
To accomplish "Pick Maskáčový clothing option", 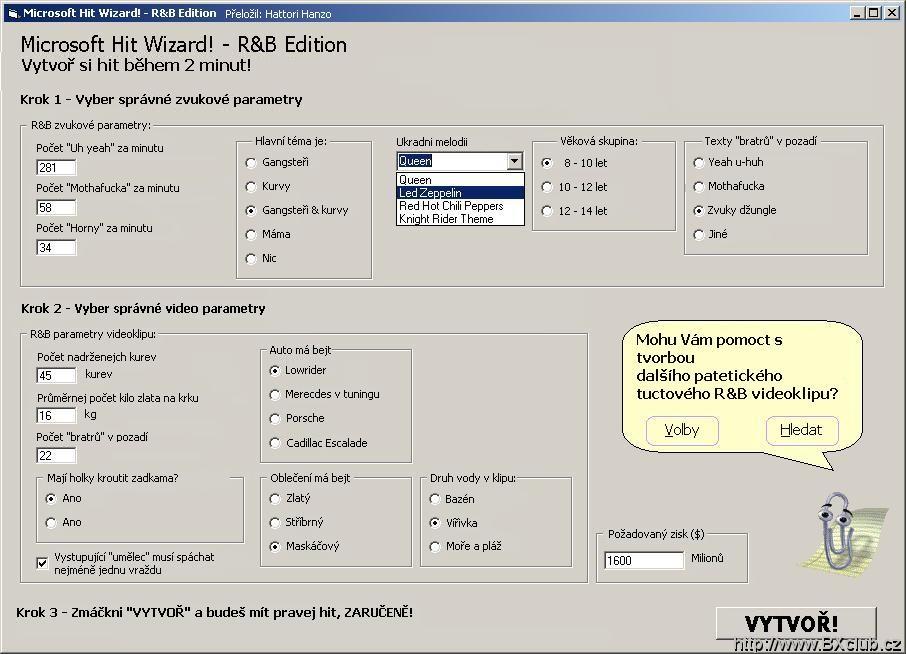I will pos(275,547).
